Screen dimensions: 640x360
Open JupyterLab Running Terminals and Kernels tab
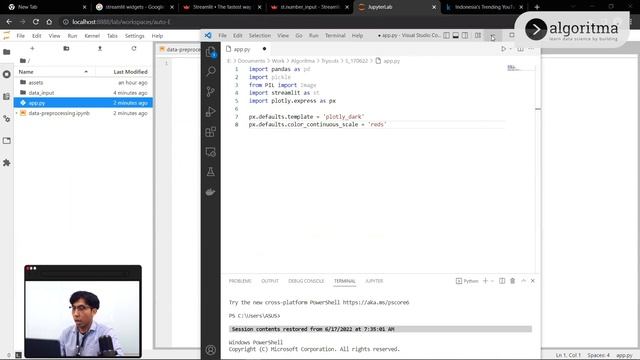point(7,74)
